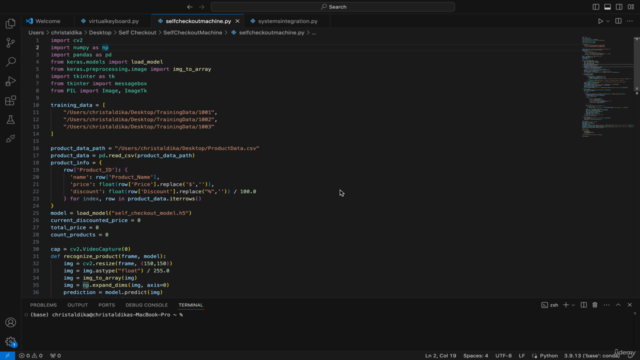Viewport: 640px width, 360px height.
Task: Click 'cap = cv2.VideoCapture(0)' code line
Action: pyautogui.click(x=91, y=249)
